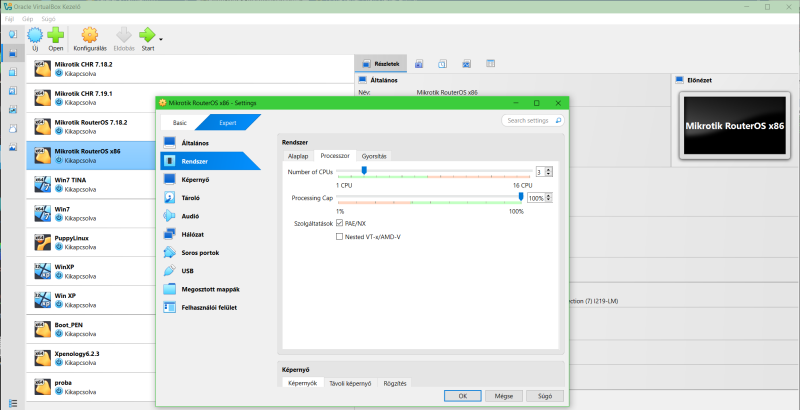Select Boot_PEN virtual machine

pos(92,329)
